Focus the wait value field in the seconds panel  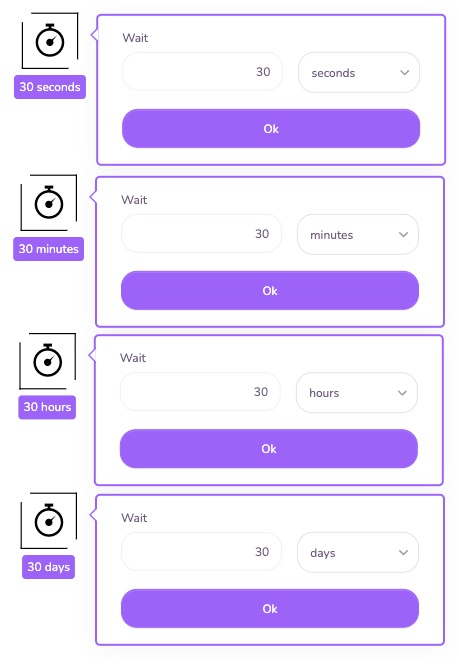[x=202, y=72]
